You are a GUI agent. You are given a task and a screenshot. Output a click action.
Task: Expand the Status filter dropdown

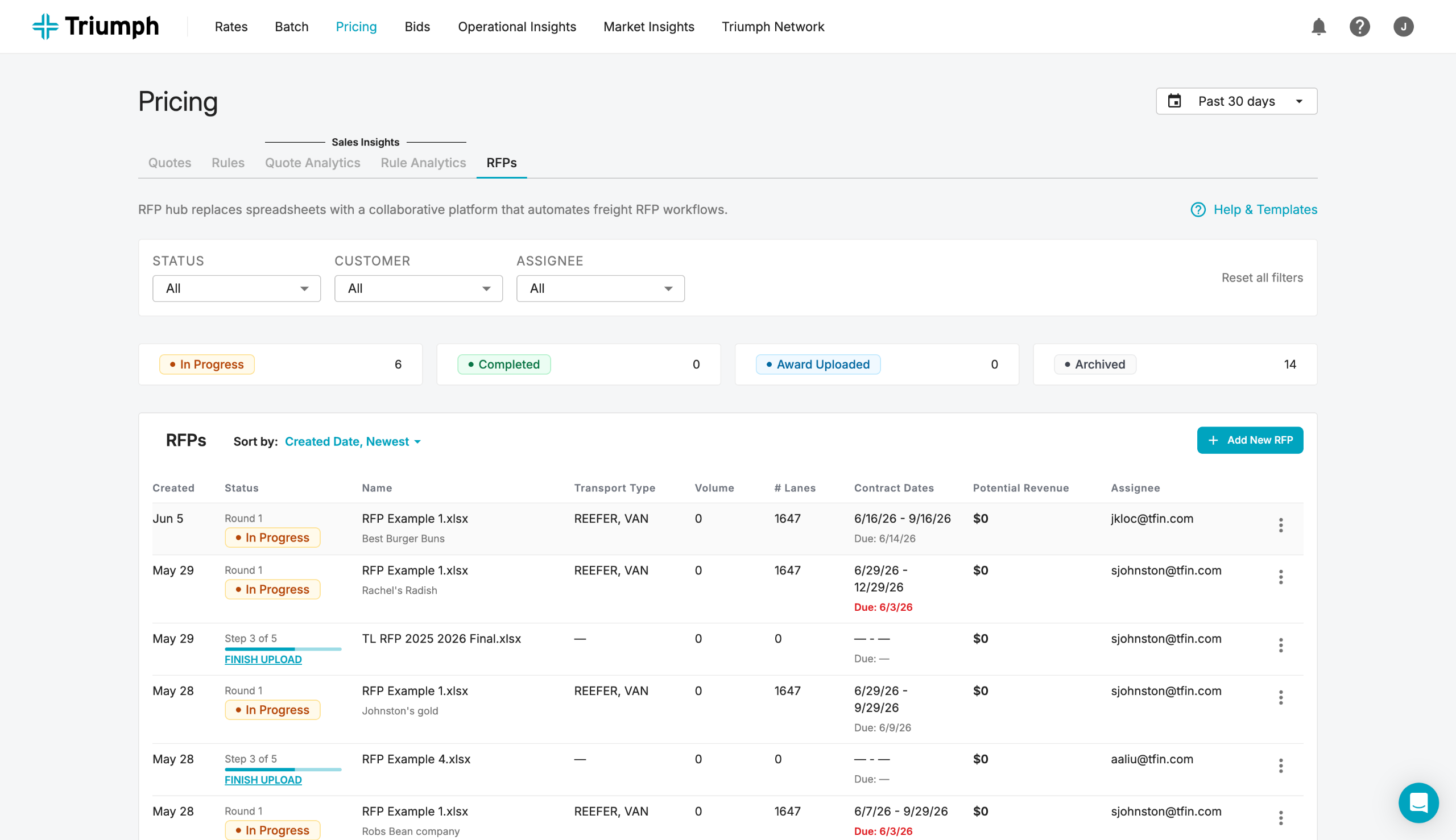[237, 288]
